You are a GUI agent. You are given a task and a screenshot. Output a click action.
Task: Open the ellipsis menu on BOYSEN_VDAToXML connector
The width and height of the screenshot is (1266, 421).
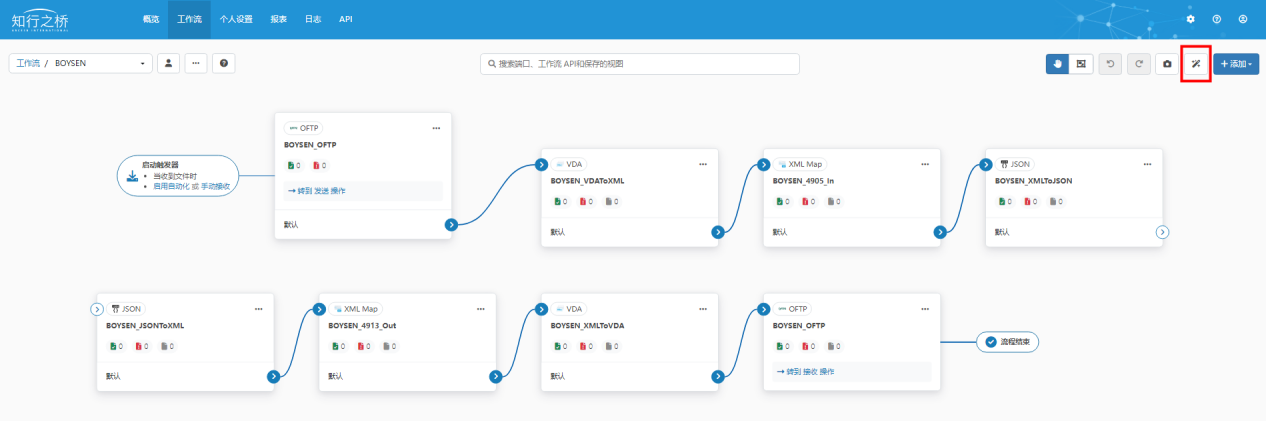click(x=702, y=164)
